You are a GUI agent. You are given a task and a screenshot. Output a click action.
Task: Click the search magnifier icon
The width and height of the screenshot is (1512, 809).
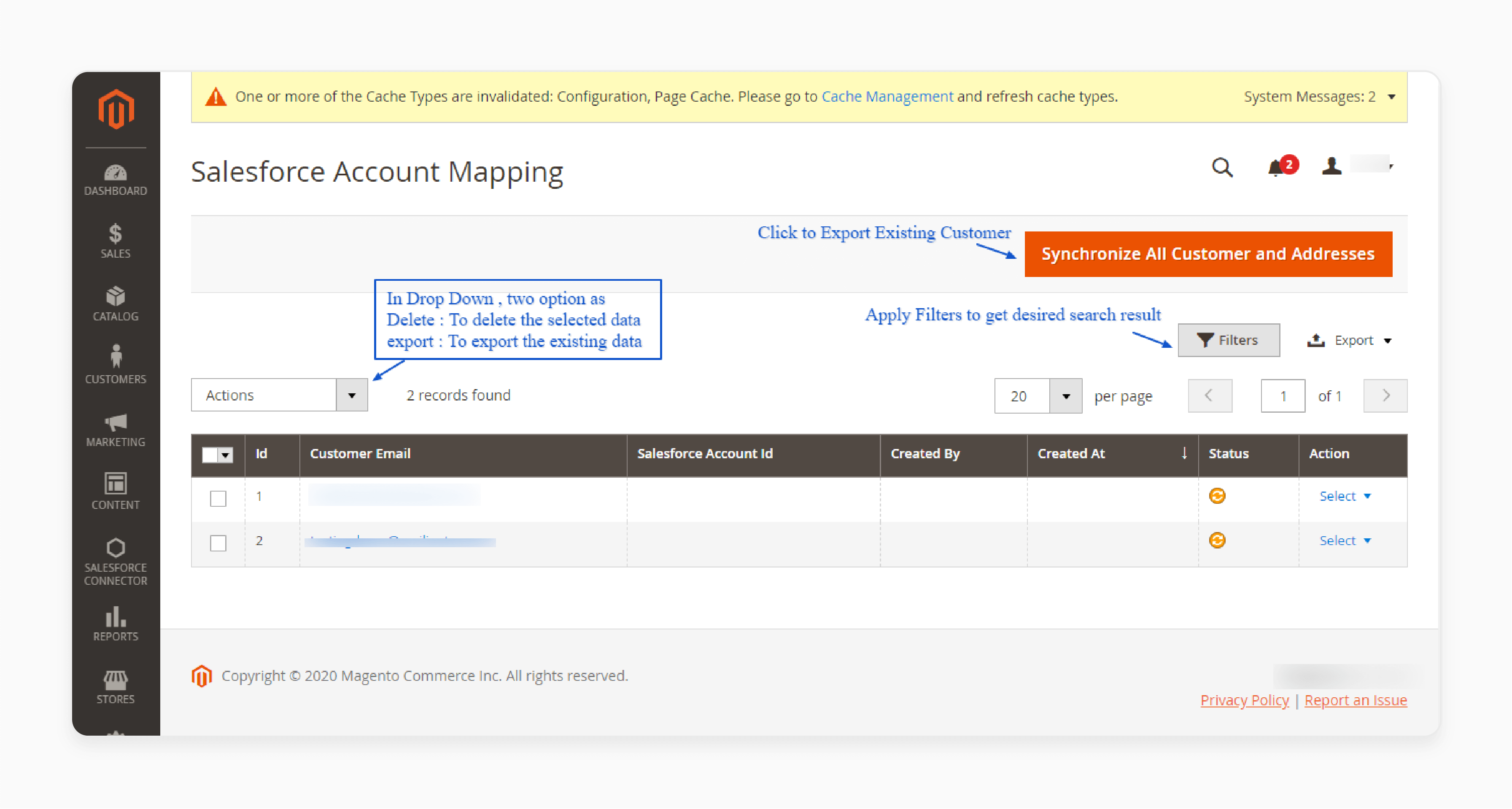coord(1222,168)
